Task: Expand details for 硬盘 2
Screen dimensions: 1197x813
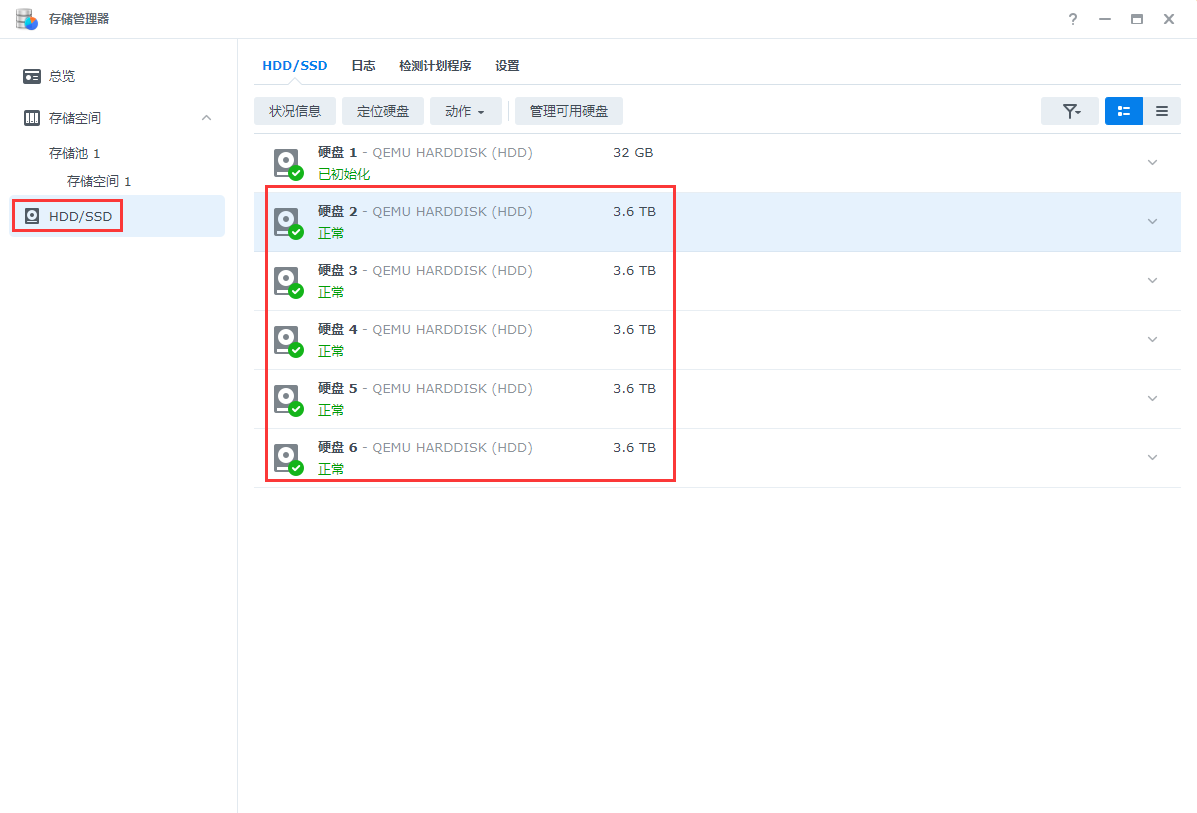Action: click(x=1151, y=220)
